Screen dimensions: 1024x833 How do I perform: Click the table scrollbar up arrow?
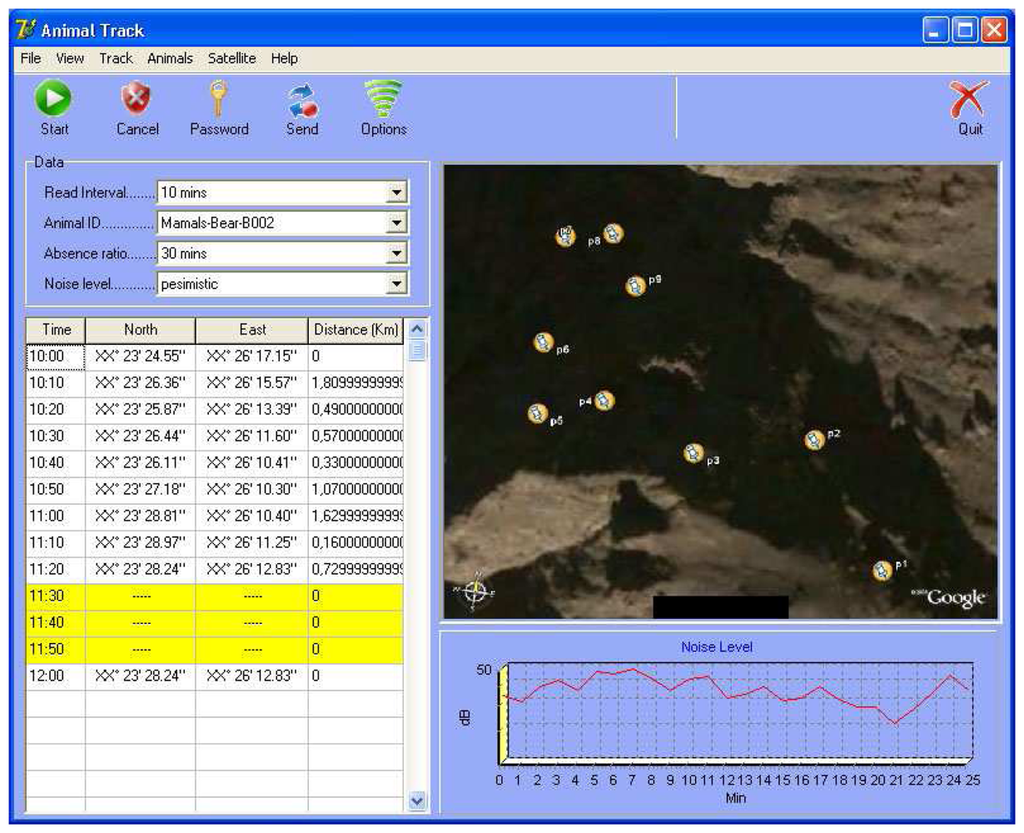[x=417, y=329]
